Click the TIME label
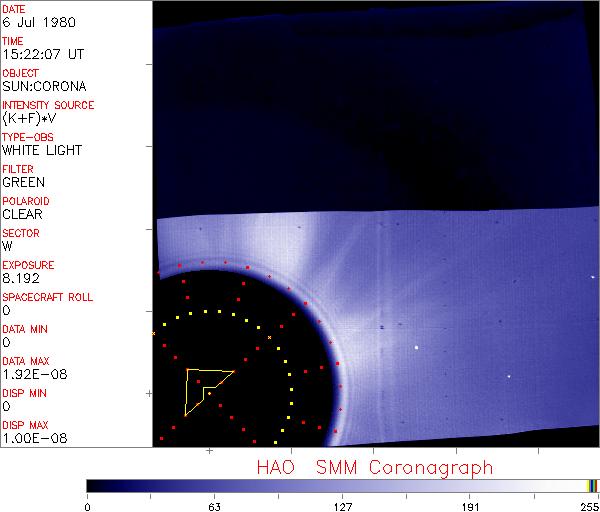Screen dimensions: 600x512 coord(13,41)
